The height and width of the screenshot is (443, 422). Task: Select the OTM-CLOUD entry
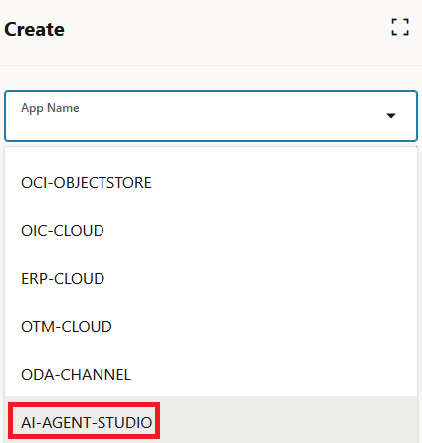[211, 327]
